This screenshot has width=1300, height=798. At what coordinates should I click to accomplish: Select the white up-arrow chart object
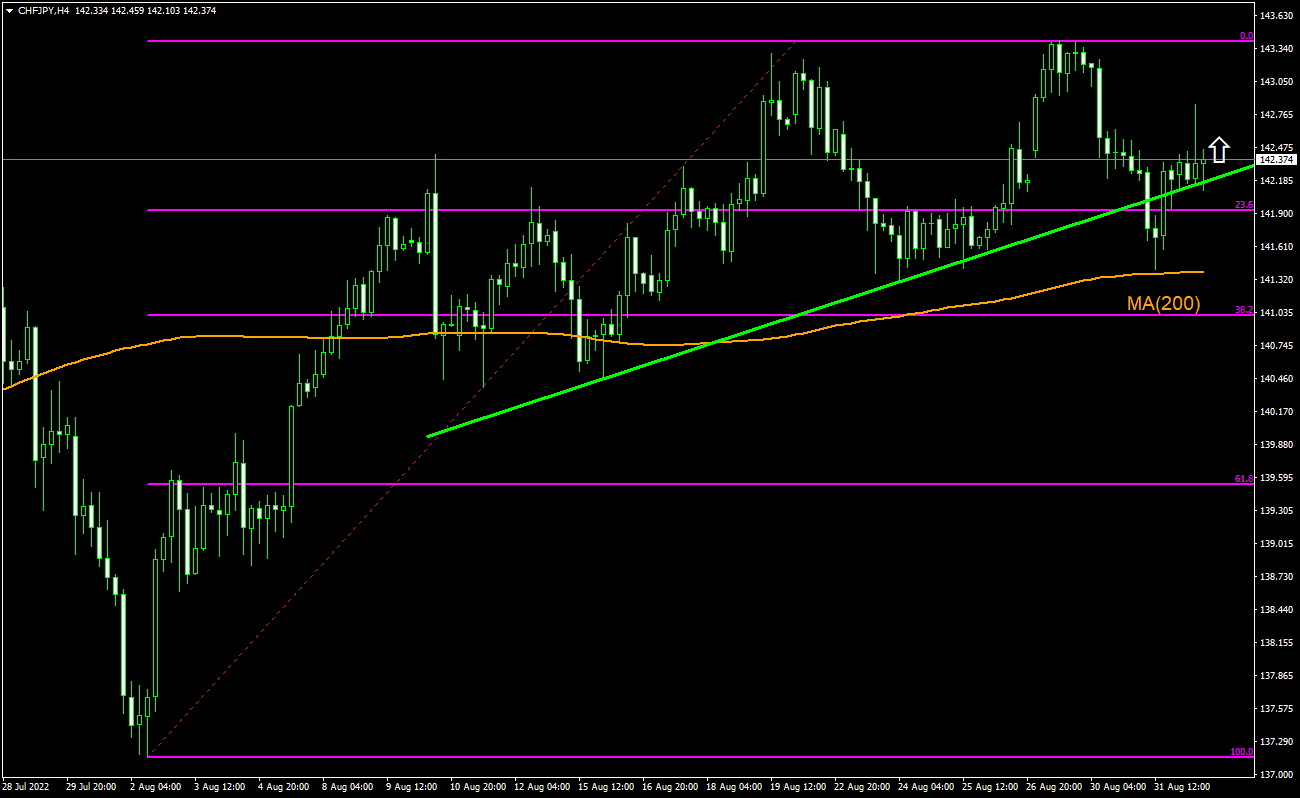coord(1219,149)
